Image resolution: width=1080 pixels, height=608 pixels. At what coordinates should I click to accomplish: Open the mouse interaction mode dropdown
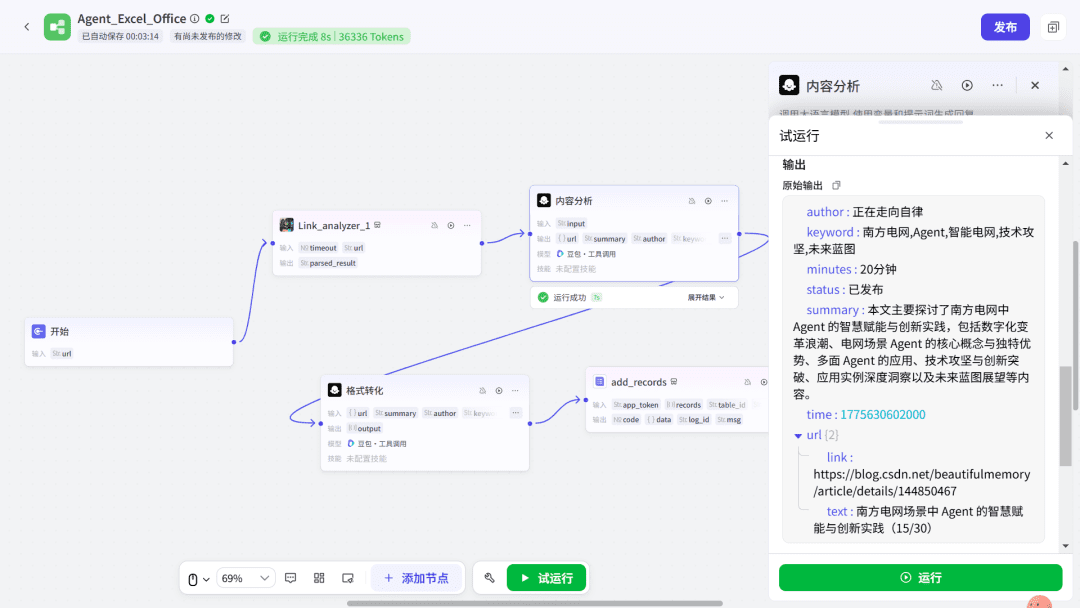coord(199,579)
